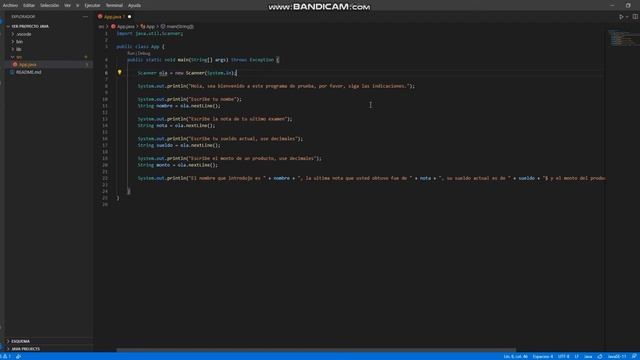Viewport: 640px width, 360px height.
Task: Show quick fixes with the lightbulb icon
Action: [120, 73]
